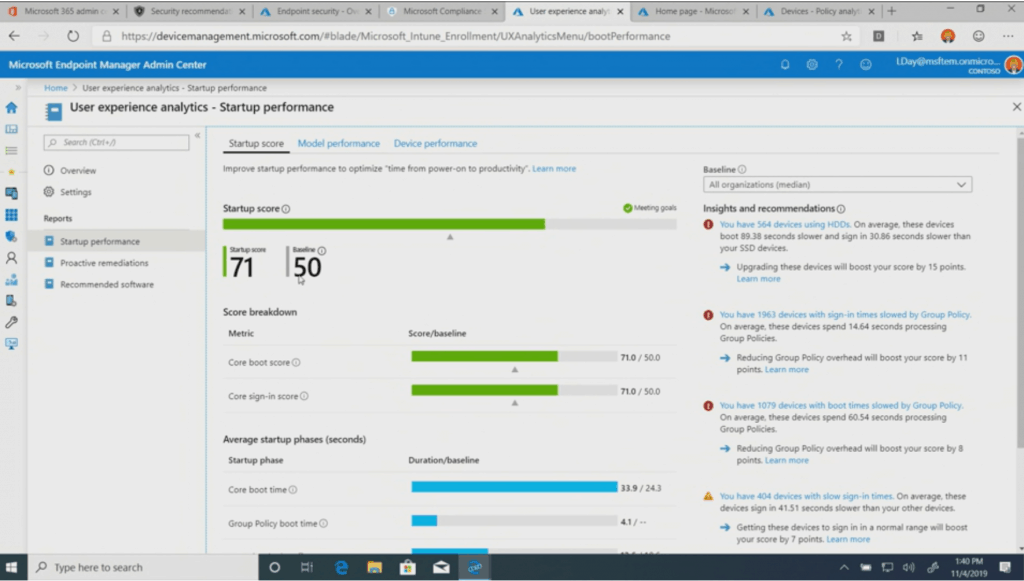Open the Devices icon in the left rail
Image resolution: width=1024 pixels, height=581 pixels.
pyautogui.click(x=11, y=193)
